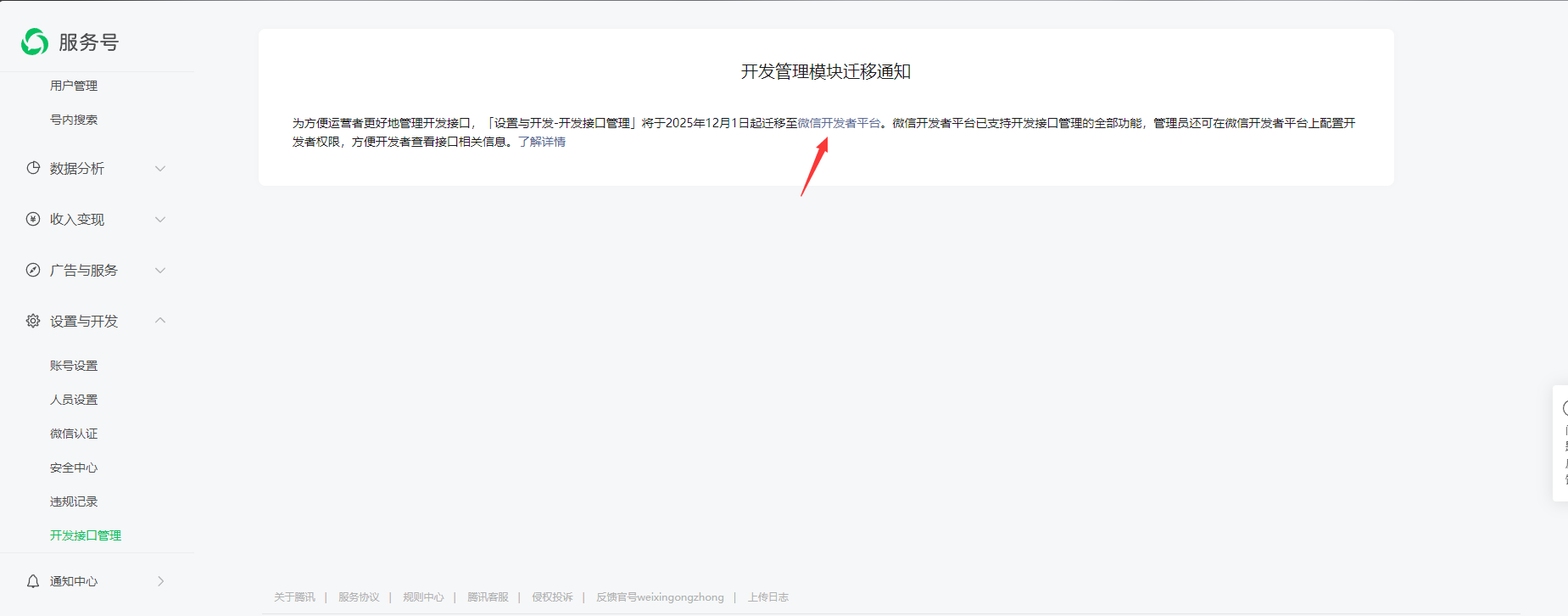The height and width of the screenshot is (616, 1568).
Task: Open the 通知中心 arrow
Action: coord(161,581)
